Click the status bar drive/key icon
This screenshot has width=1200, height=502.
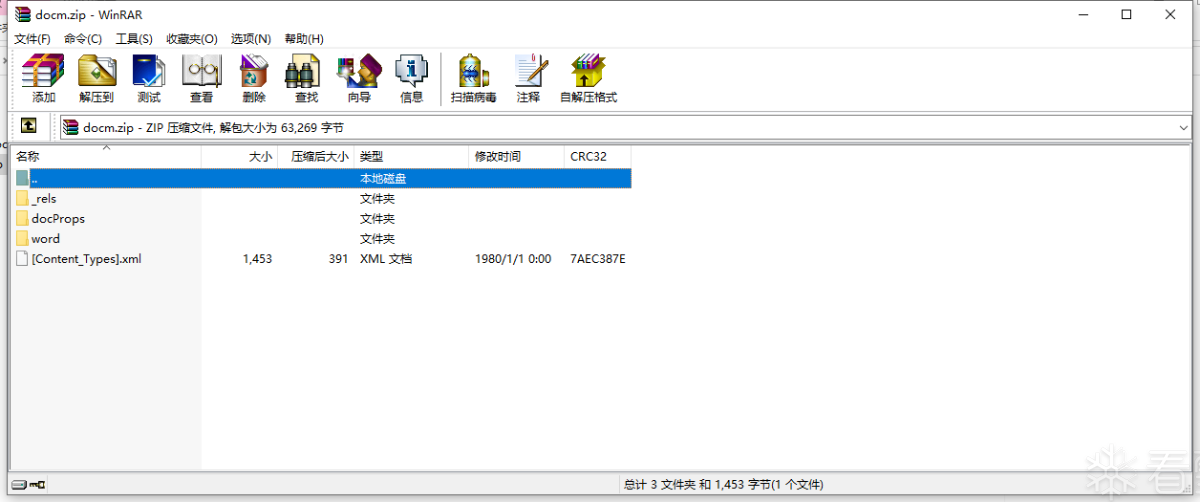point(28,484)
